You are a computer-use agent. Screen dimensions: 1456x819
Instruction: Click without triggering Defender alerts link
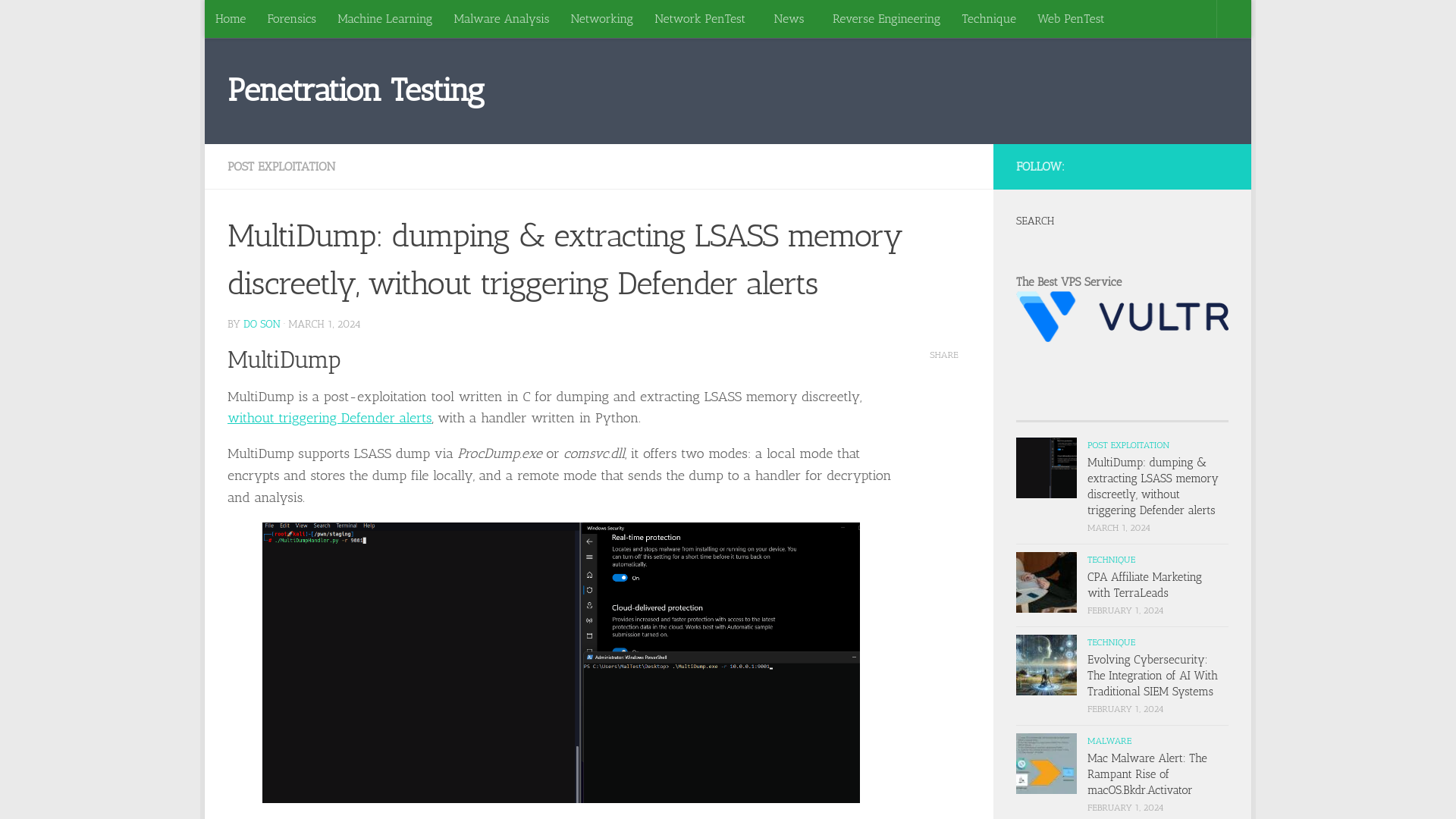329,417
